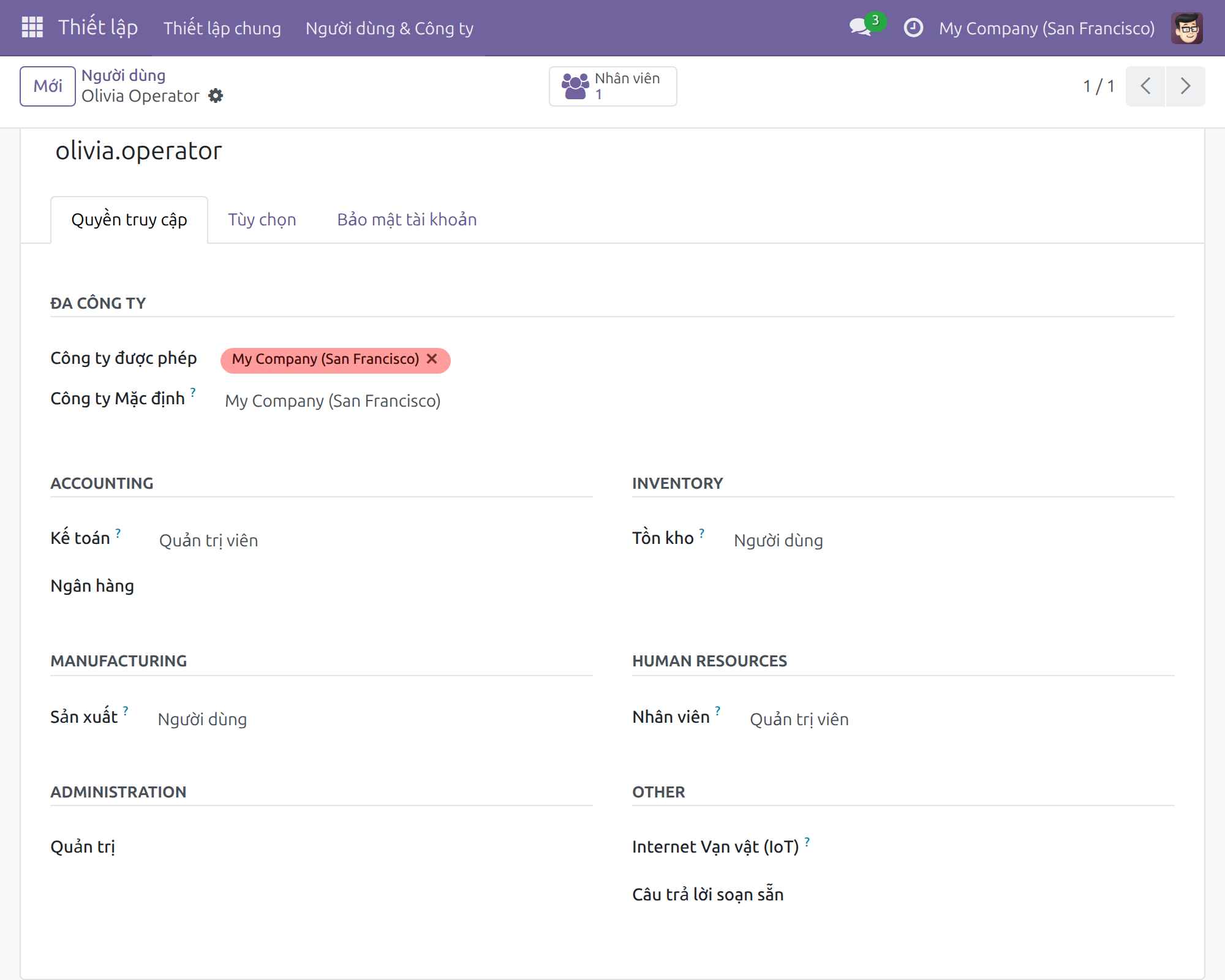Open the Tồn kho role dropdown
The height and width of the screenshot is (980, 1225).
point(953,540)
